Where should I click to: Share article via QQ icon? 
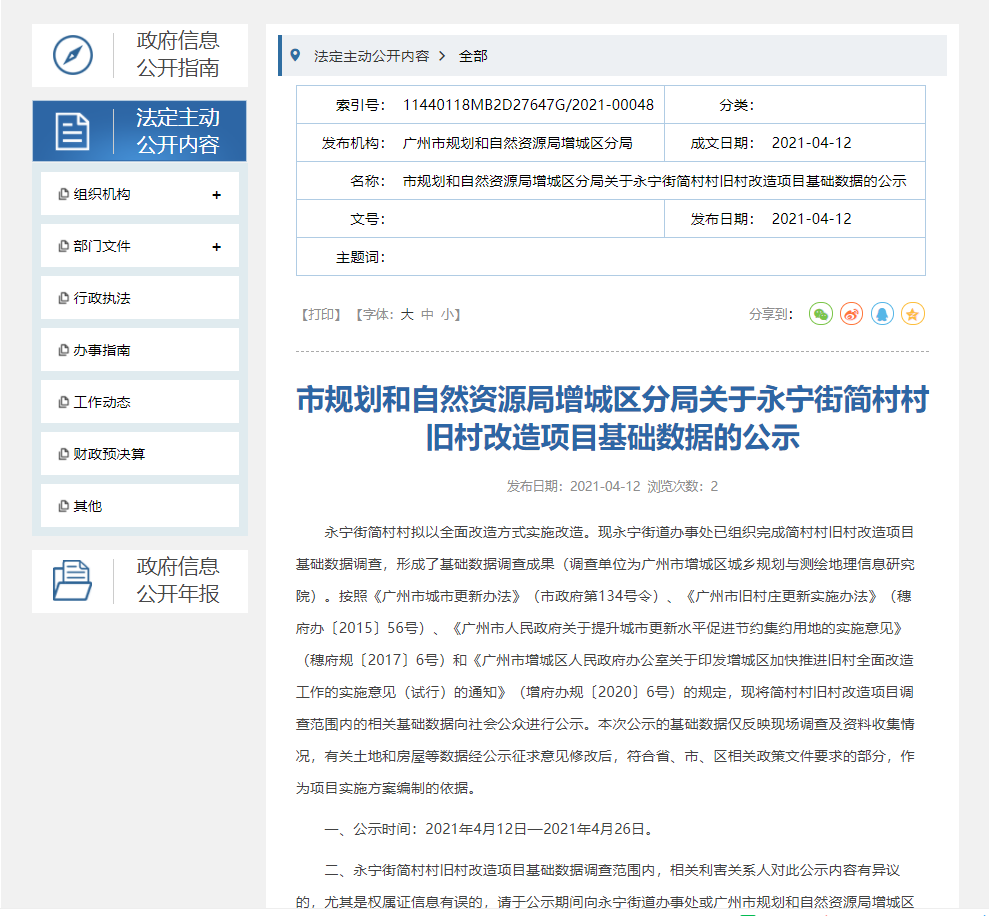click(x=882, y=314)
